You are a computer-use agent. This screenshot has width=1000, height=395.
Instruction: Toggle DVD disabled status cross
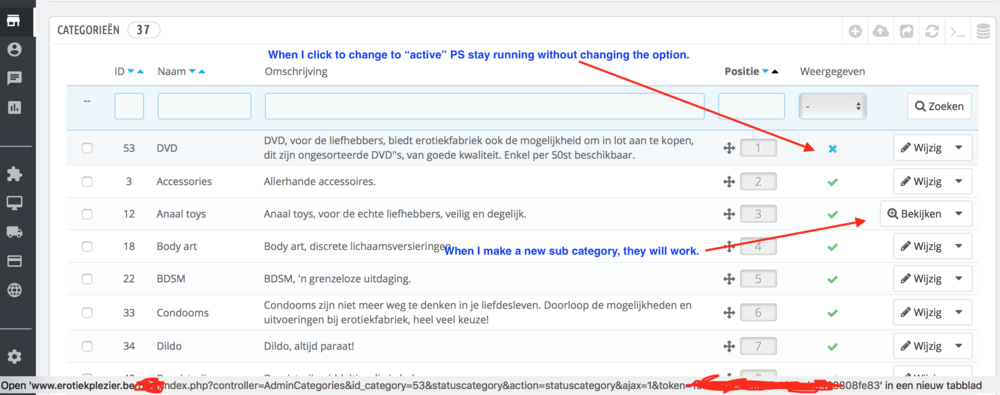832,149
